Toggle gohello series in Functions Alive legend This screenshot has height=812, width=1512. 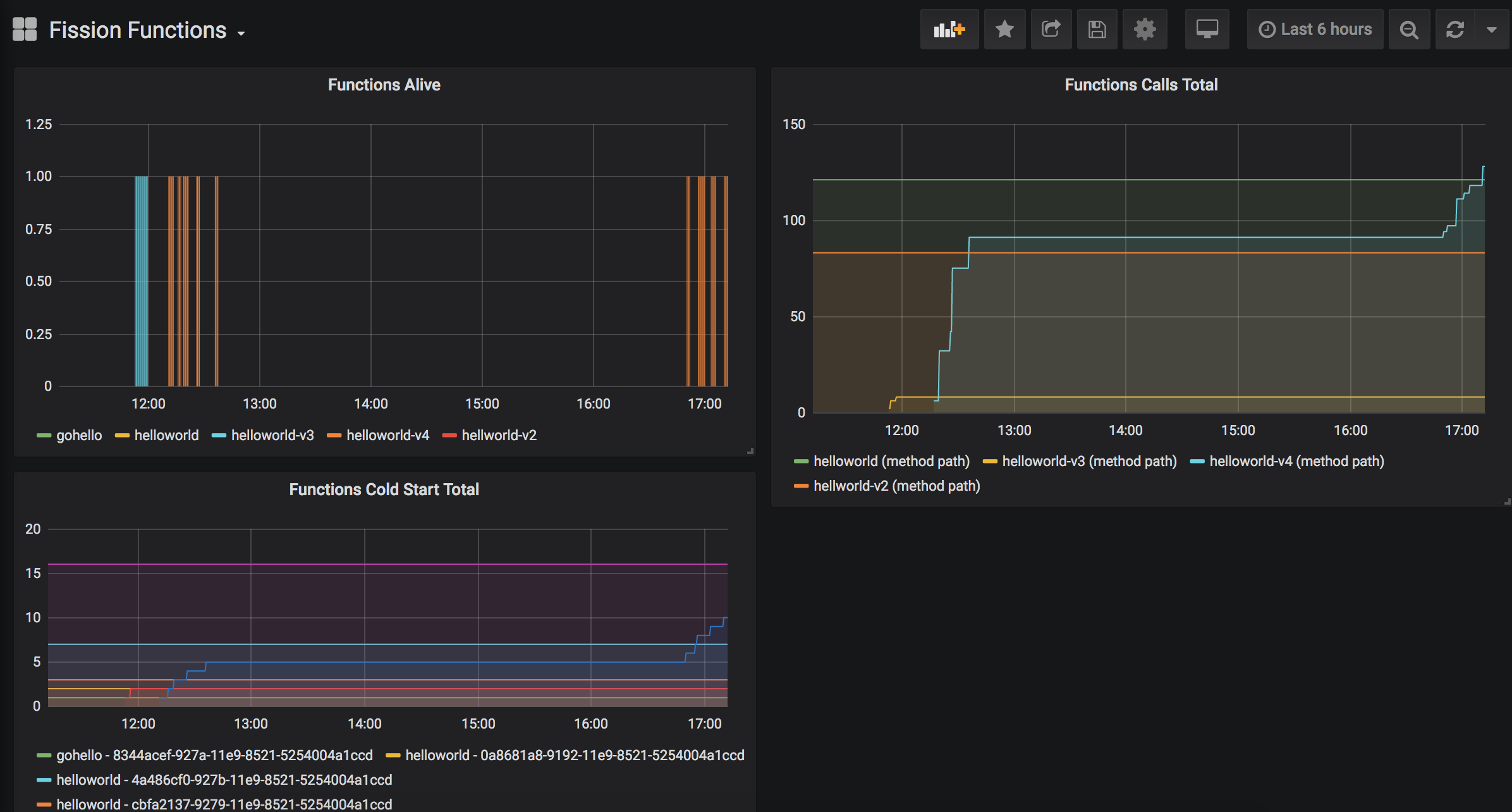[78, 435]
